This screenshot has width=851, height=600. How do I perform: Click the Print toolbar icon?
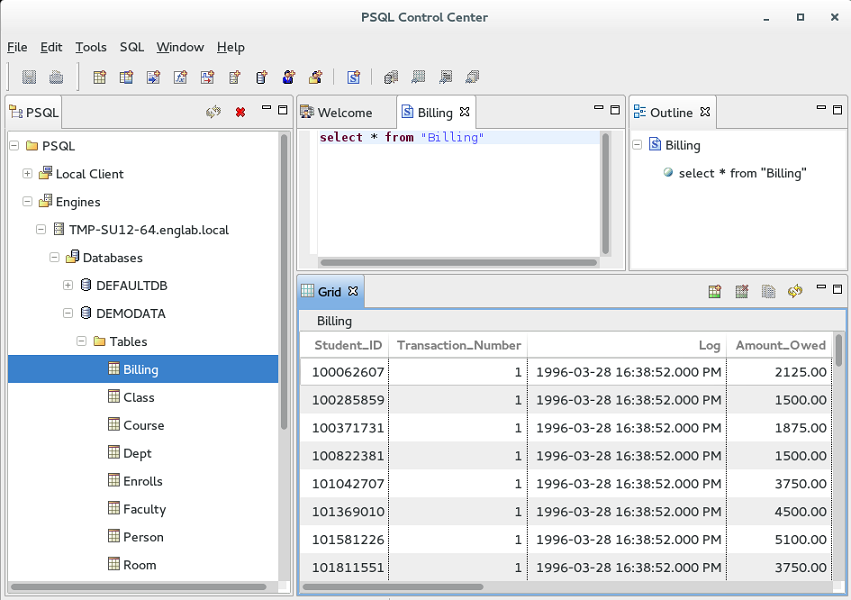click(58, 77)
